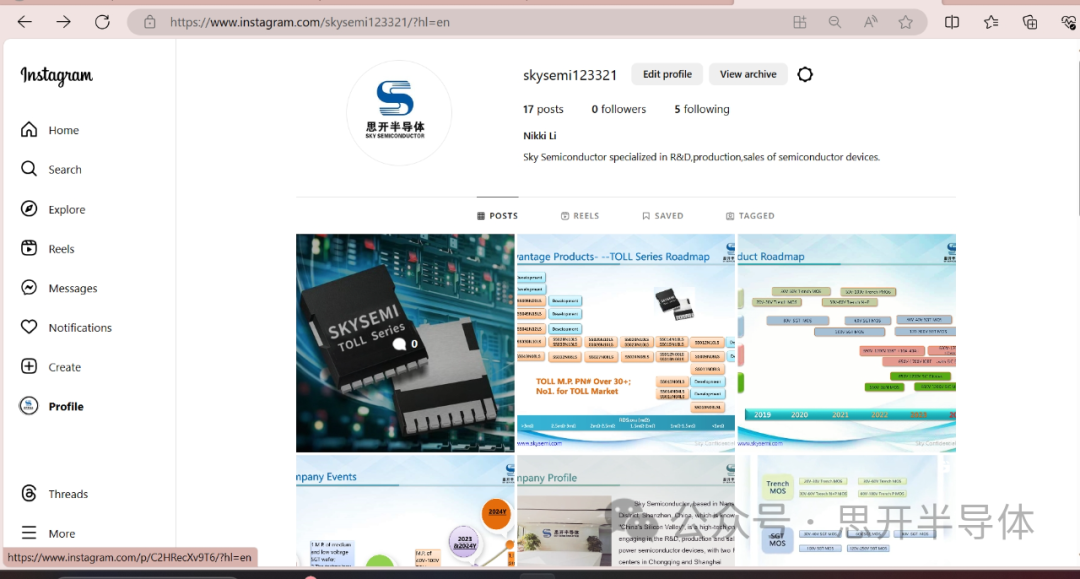Click the Instagram logo
The height and width of the screenshot is (579, 1080).
[56, 76]
